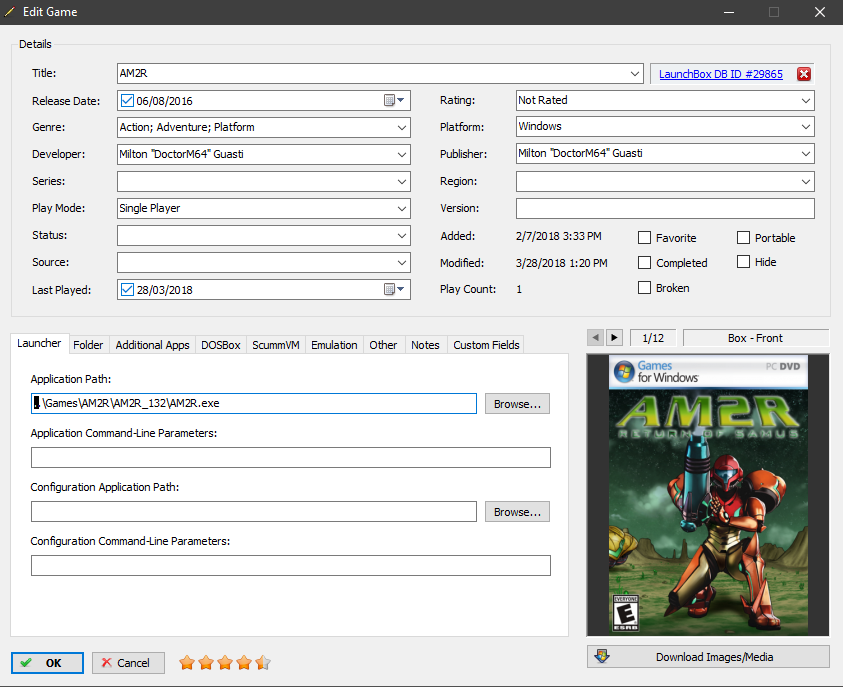Open the Rating dropdown
This screenshot has width=843, height=687.
(806, 101)
